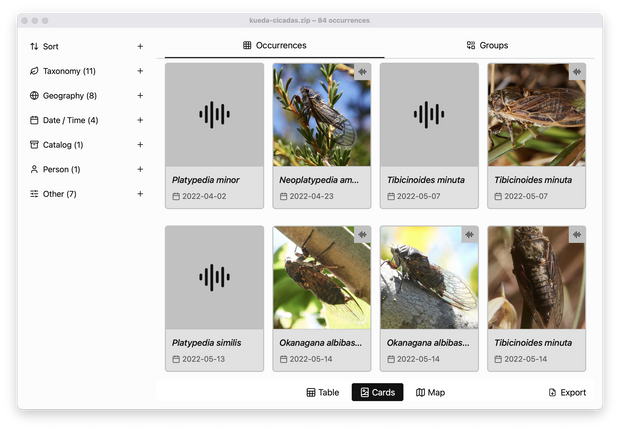Viewport: 620px width, 431px height.
Task: Click audio badge on Neoplatypedia photo card
Action: 361,72
